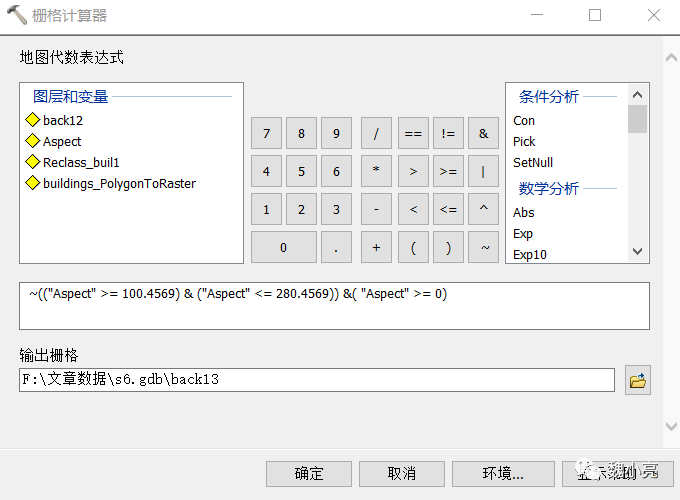This screenshot has height=500, width=680.
Task: Click the number 7 button
Action: (266, 133)
